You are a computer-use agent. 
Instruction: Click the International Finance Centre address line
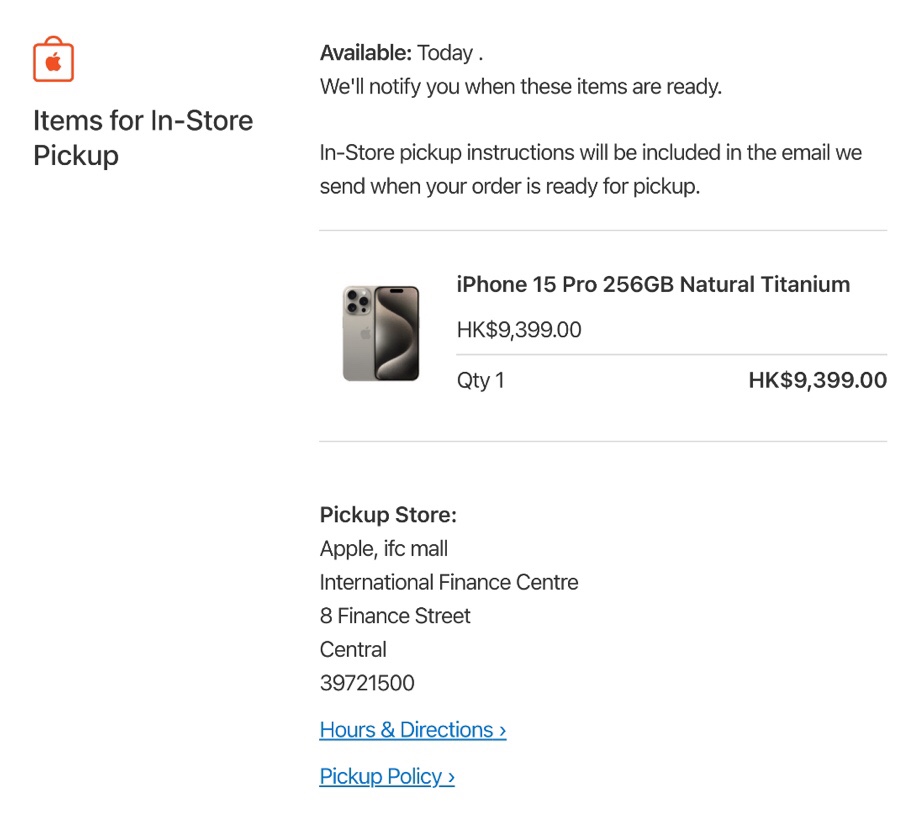click(x=449, y=582)
